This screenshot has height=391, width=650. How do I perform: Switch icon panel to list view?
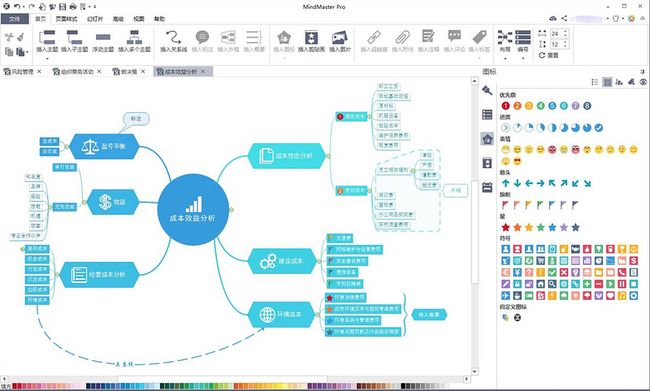pyautogui.click(x=595, y=82)
